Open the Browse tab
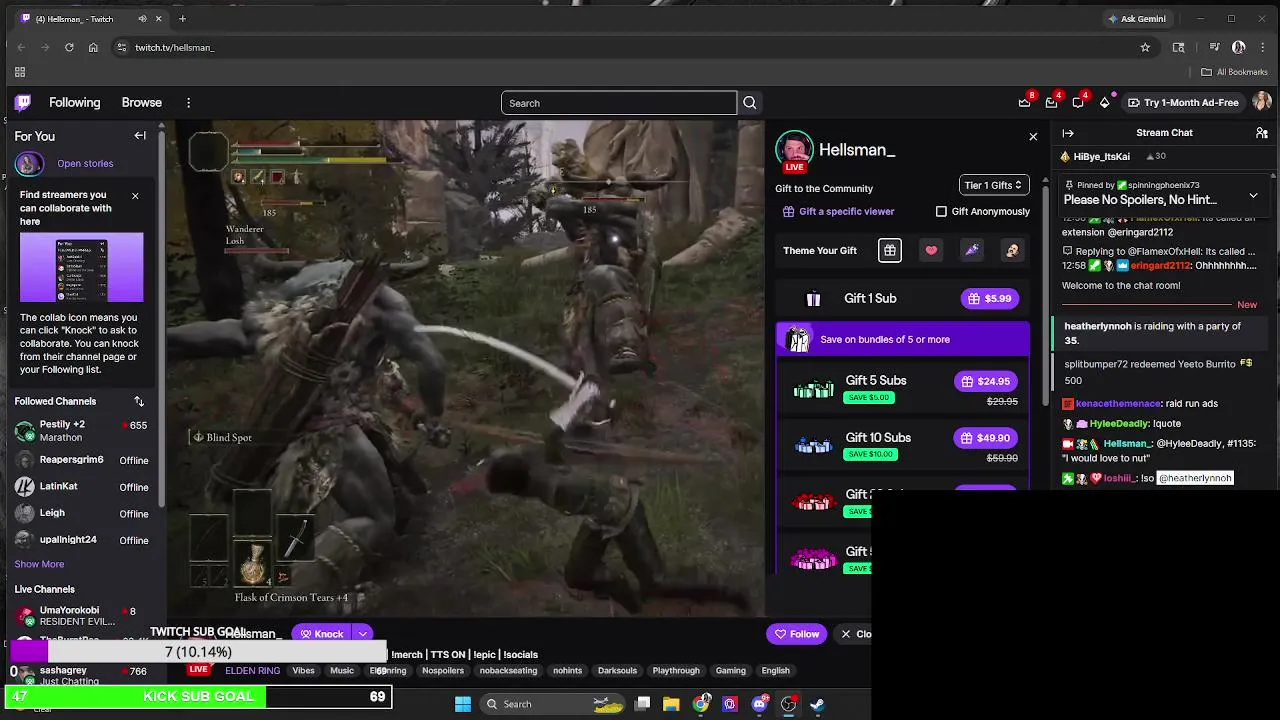The height and width of the screenshot is (720, 1280). pos(142,102)
